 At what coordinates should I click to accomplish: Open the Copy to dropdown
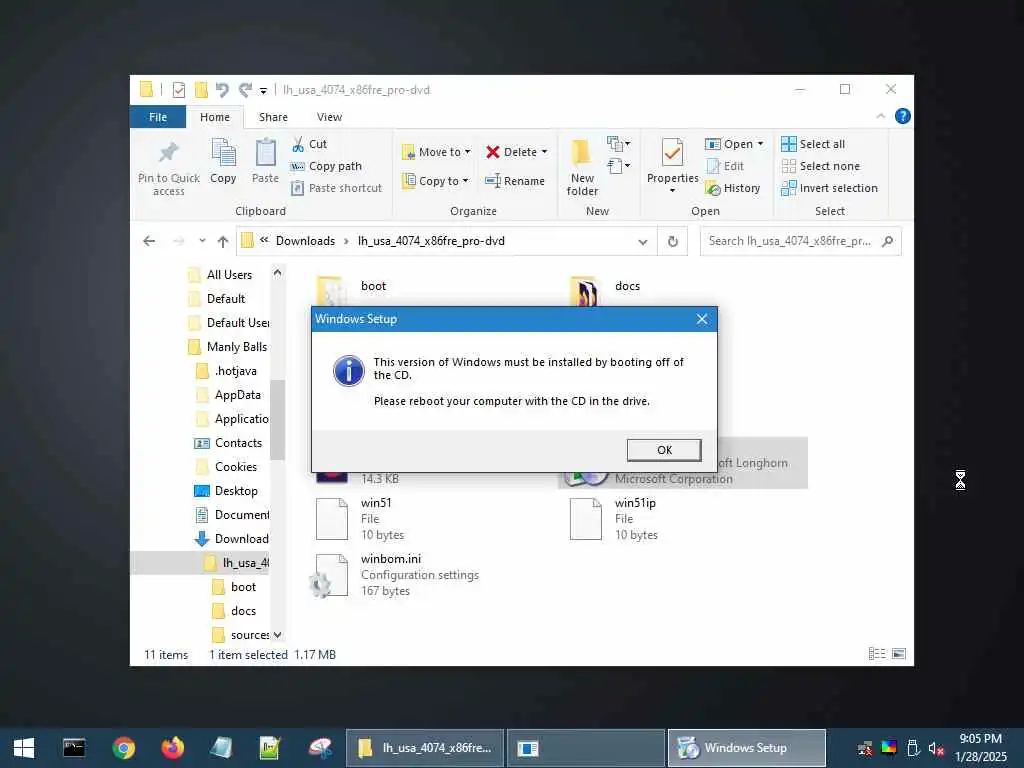coord(436,181)
